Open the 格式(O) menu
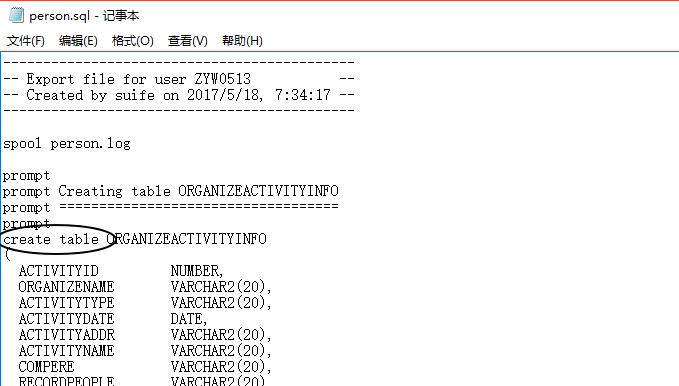679x386 pixels. point(133,41)
